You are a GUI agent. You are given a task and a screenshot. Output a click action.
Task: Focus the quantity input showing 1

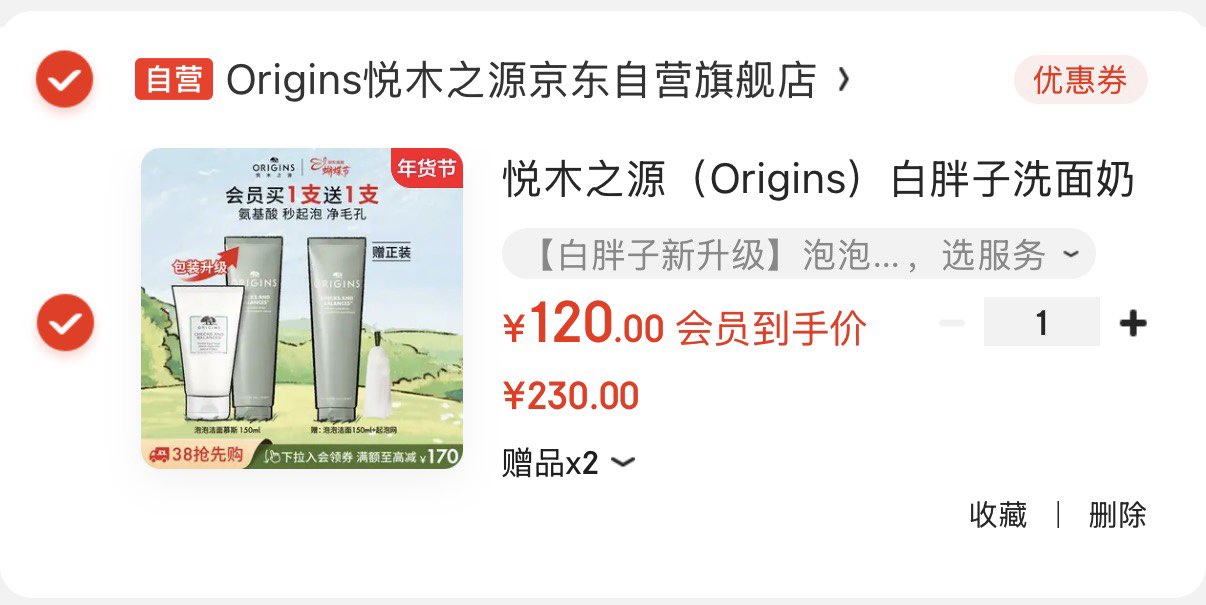(1042, 322)
